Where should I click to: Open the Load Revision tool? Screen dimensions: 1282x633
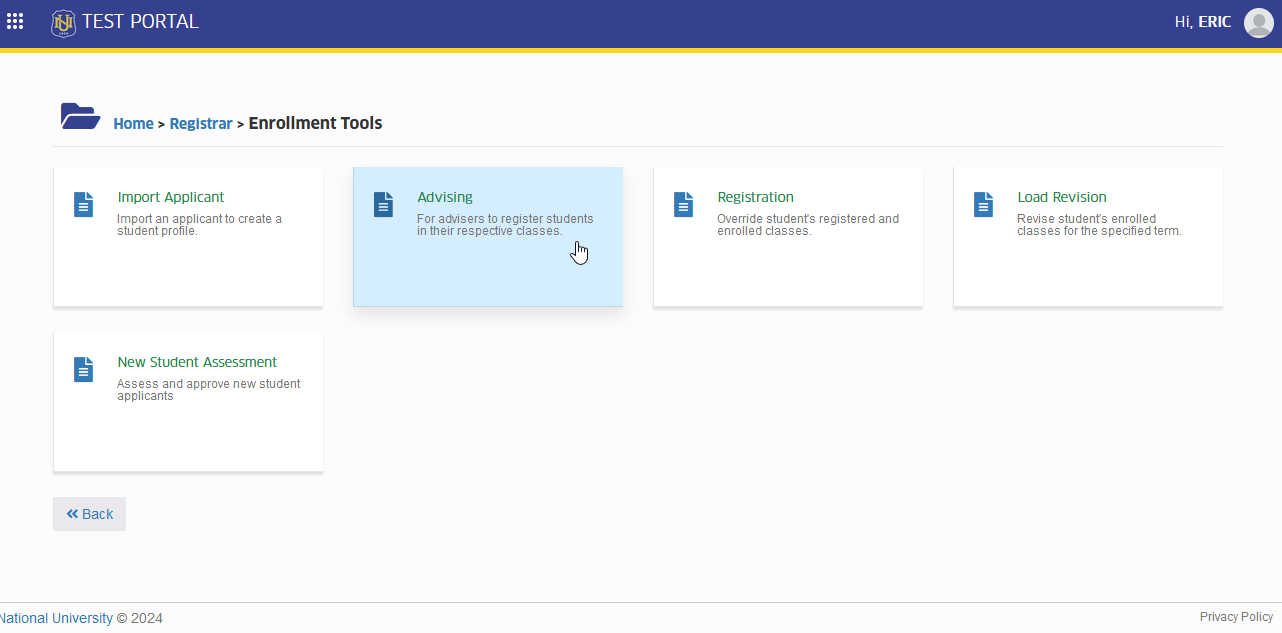pos(1088,236)
